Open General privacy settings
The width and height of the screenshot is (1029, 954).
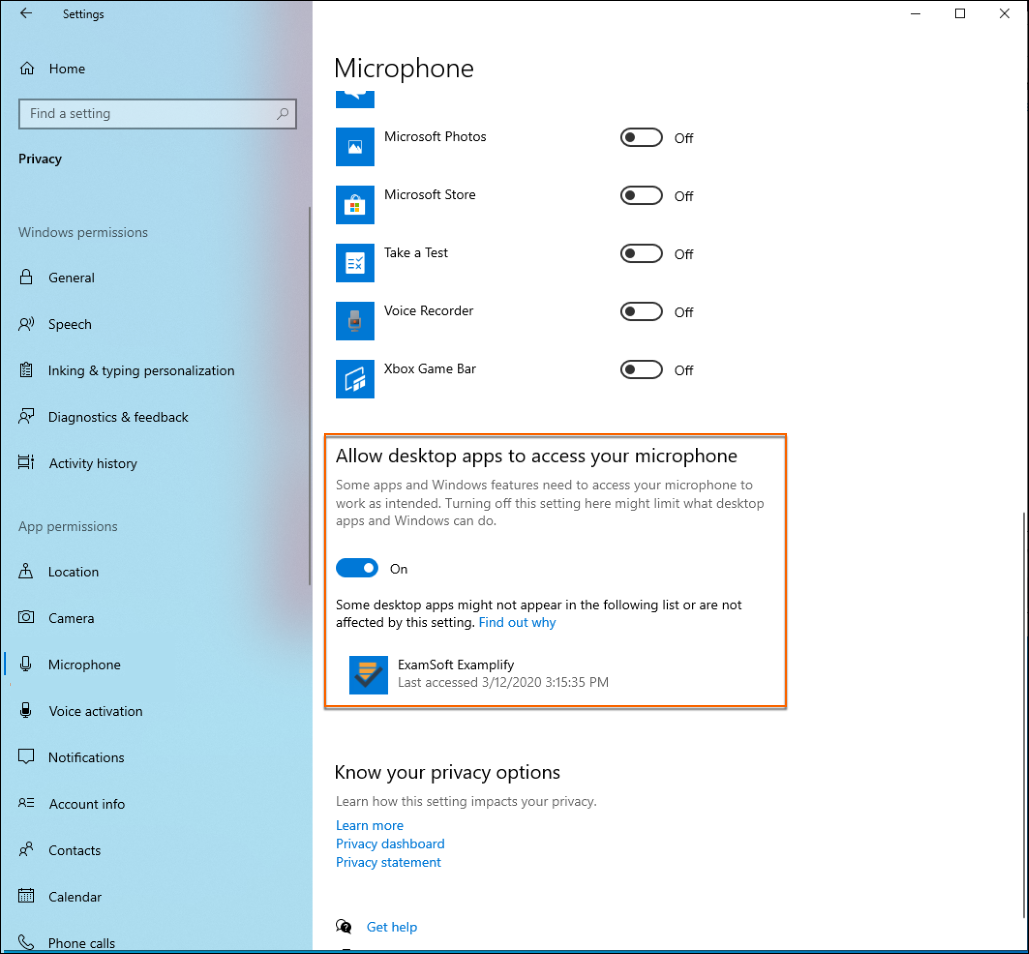(x=71, y=278)
